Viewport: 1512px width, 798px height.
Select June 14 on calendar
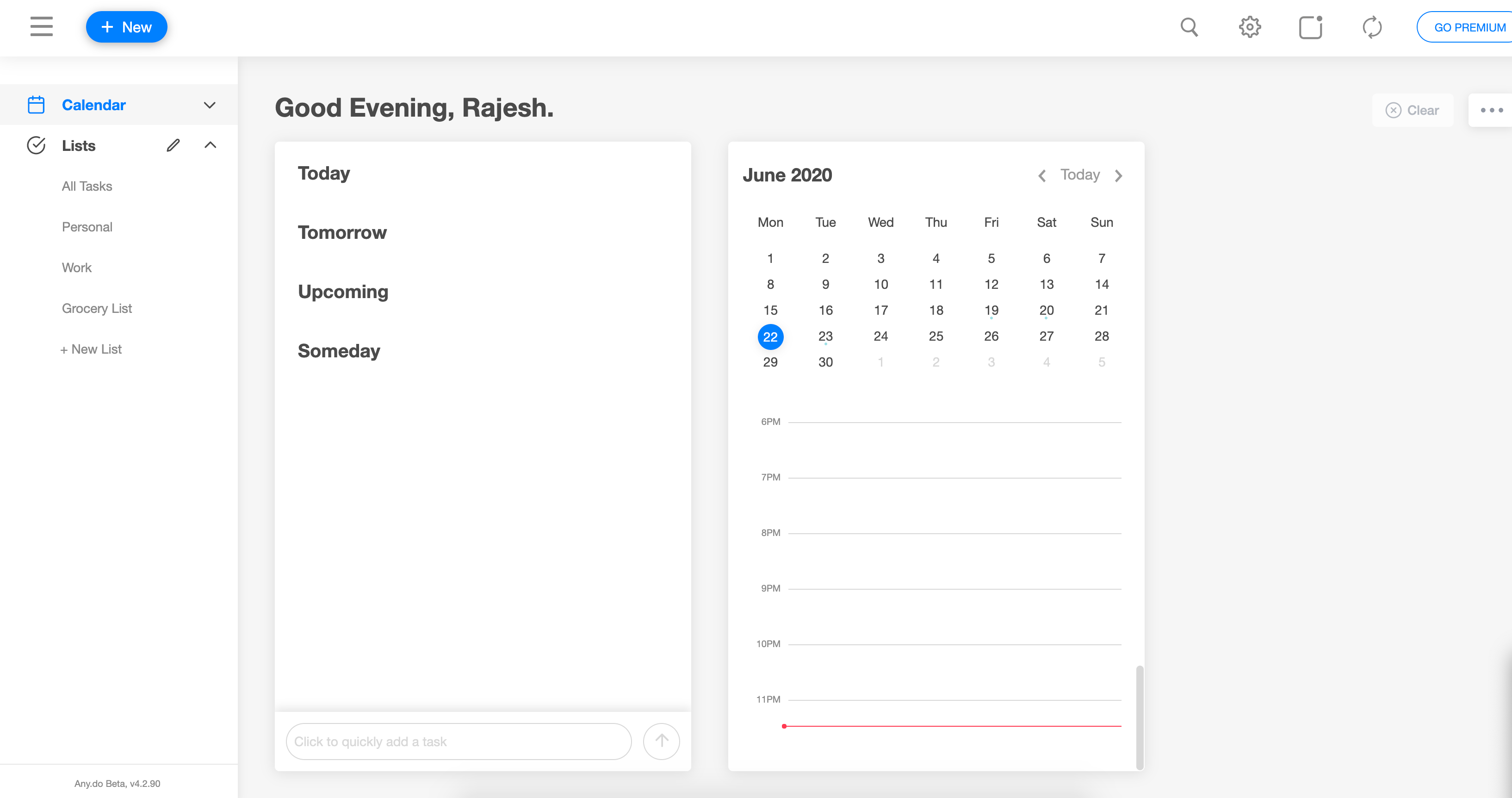pos(1102,284)
